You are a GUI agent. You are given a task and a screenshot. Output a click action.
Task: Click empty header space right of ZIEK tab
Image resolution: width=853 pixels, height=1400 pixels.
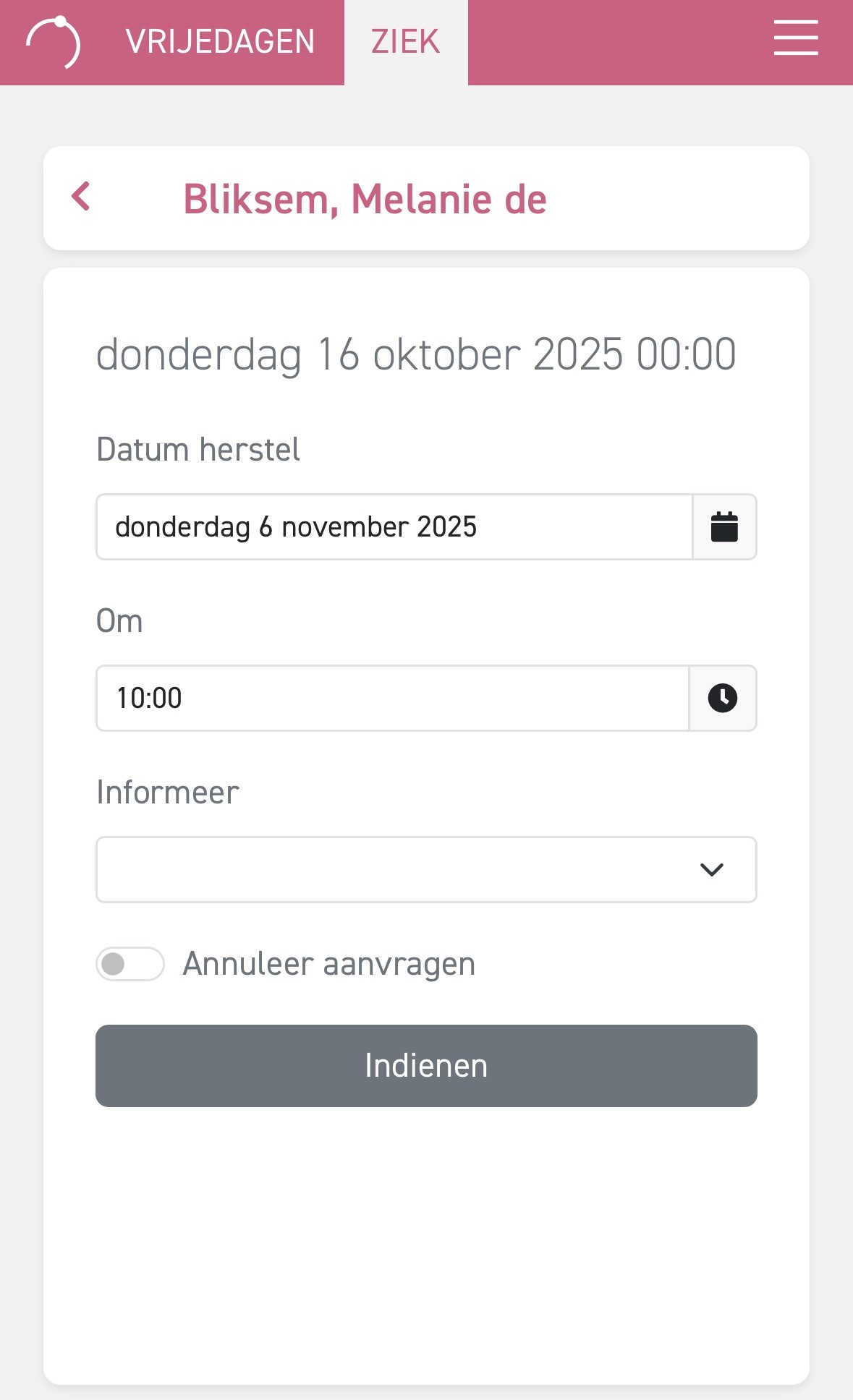pos(615,42)
